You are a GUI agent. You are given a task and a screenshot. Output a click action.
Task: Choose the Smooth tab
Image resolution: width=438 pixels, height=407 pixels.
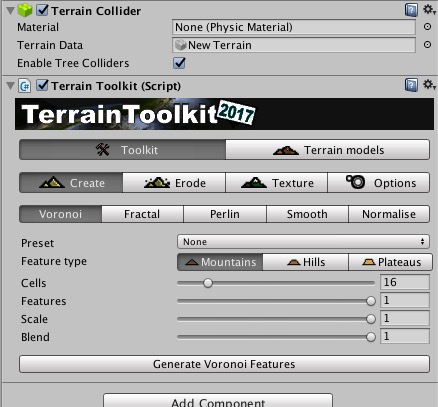[x=307, y=214]
